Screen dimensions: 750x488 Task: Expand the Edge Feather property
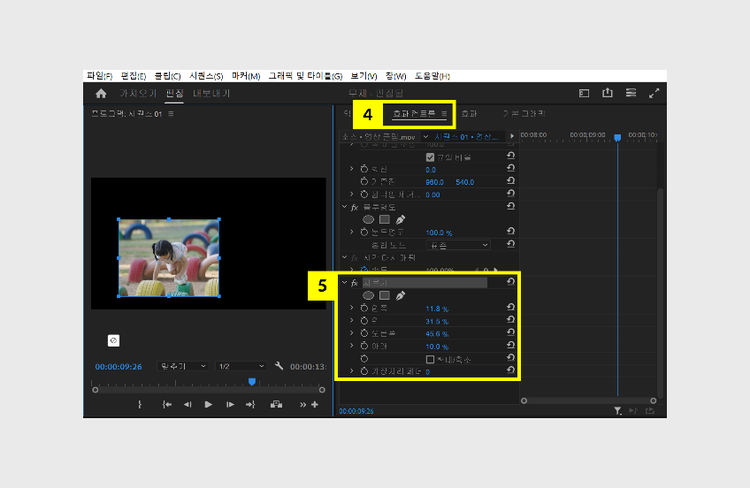click(x=352, y=371)
